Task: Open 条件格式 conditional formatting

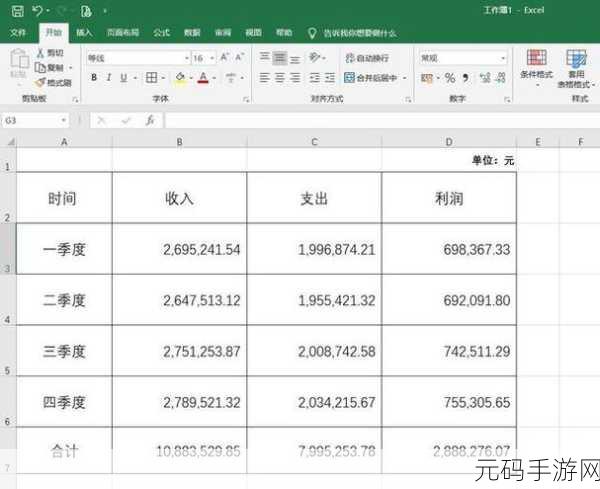Action: pos(536,66)
